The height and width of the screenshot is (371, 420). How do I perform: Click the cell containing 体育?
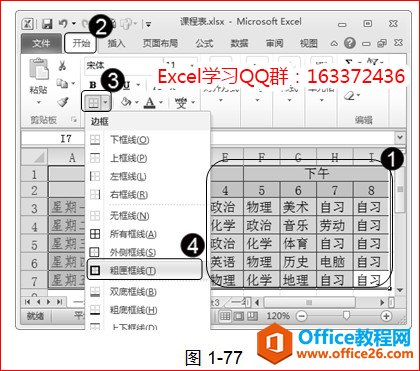point(298,244)
